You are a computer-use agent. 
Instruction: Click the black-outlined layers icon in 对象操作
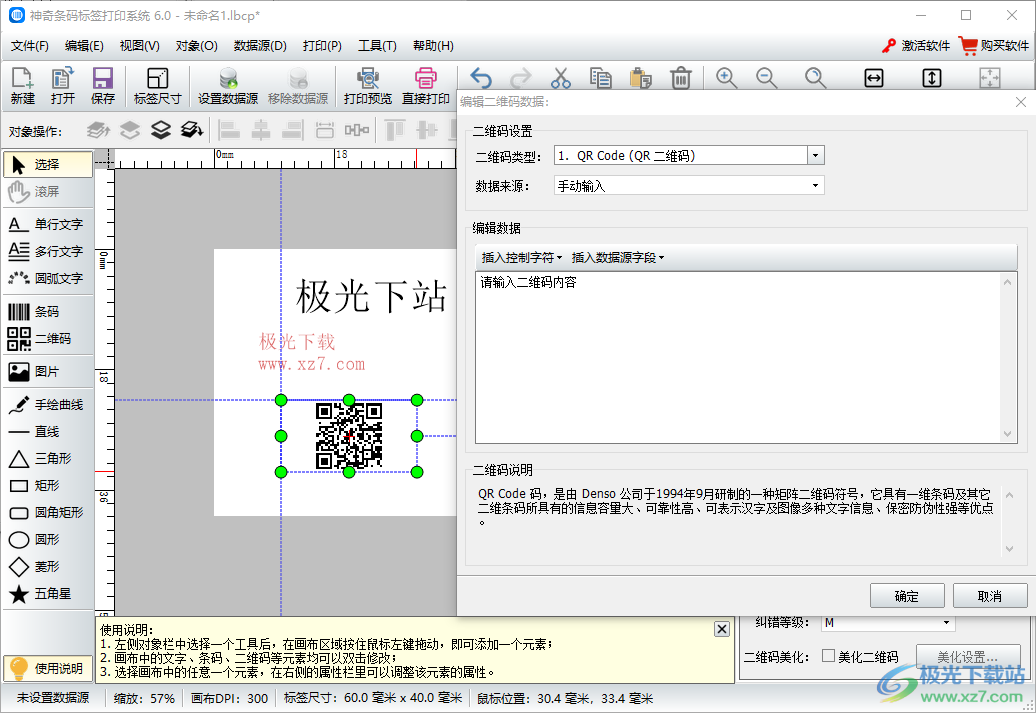click(x=161, y=130)
